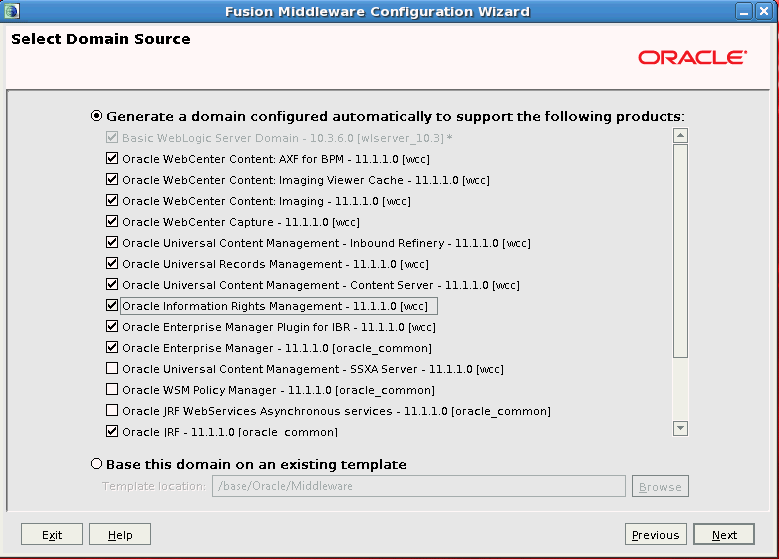Viewport: 779px width, 559px height.
Task: Minimize the Configuration Wizard window
Action: [744, 11]
